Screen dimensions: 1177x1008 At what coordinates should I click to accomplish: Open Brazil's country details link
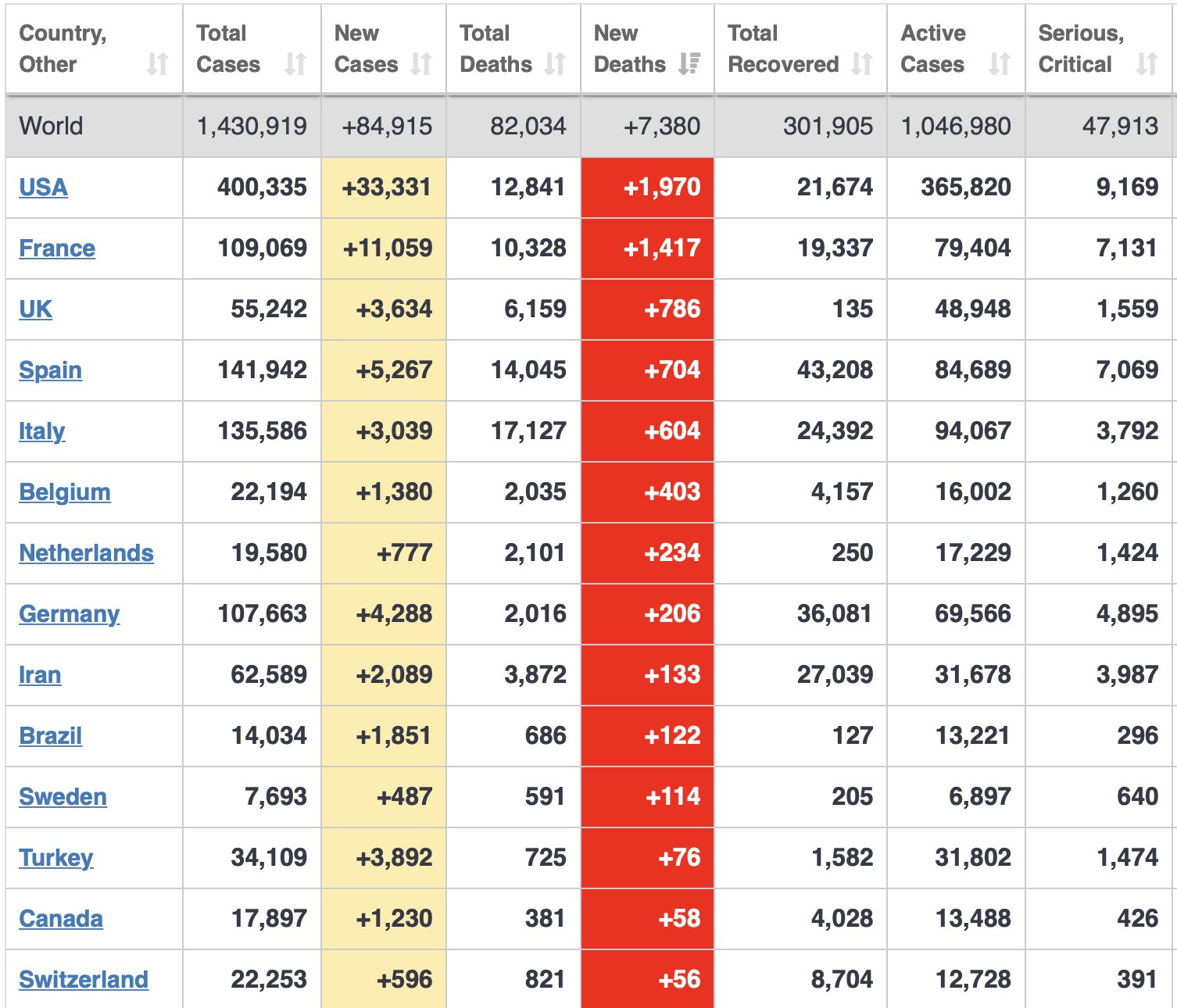[x=51, y=736]
